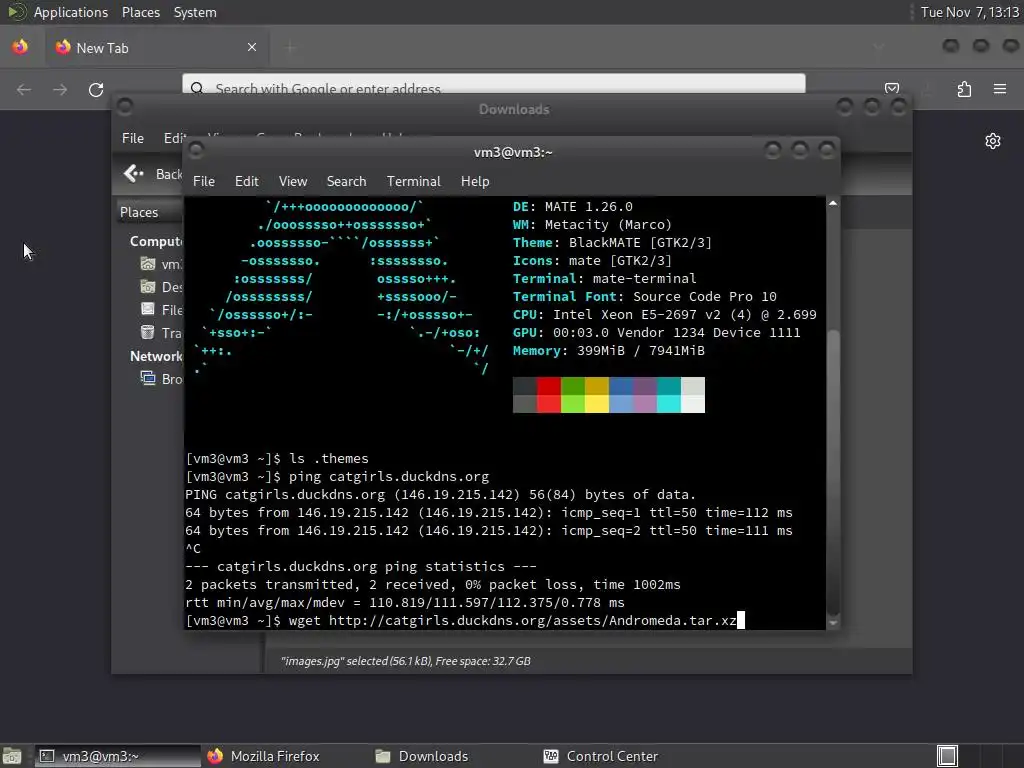Click the terminal vertical scrollbar thumb

click(x=833, y=473)
